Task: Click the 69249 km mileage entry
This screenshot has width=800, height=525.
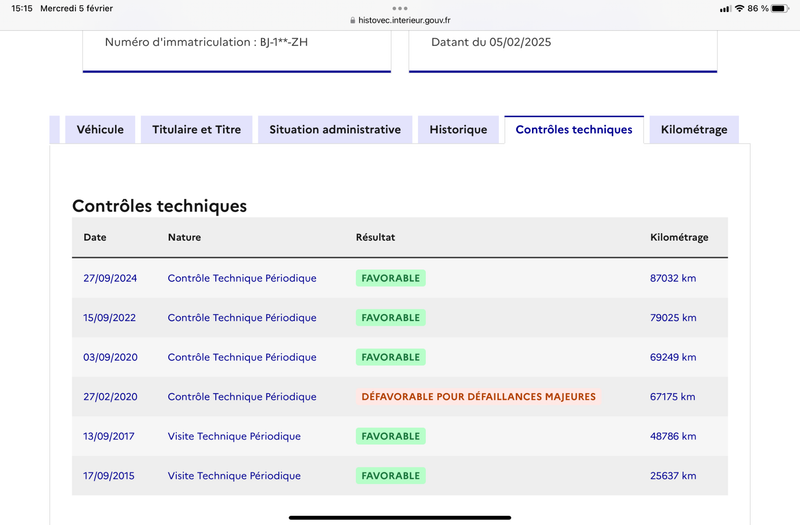Action: 673,357
